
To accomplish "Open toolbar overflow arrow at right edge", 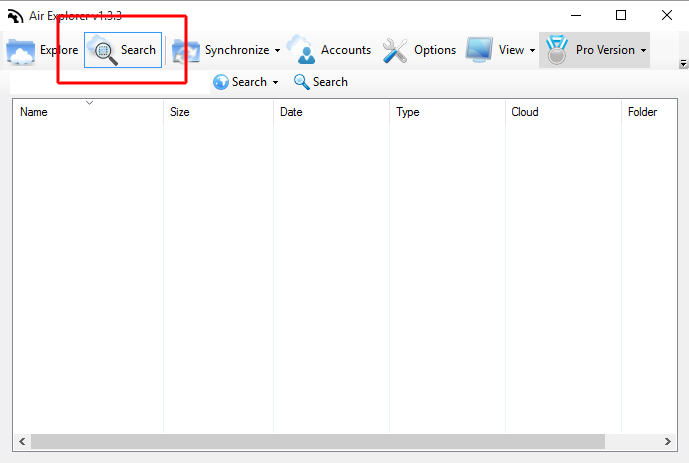I will (683, 64).
